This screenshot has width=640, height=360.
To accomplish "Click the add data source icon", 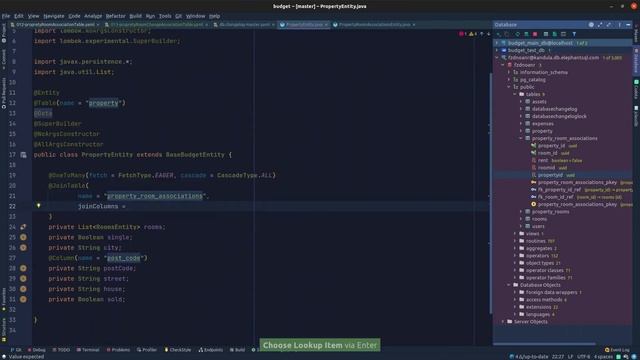I will [498, 34].
